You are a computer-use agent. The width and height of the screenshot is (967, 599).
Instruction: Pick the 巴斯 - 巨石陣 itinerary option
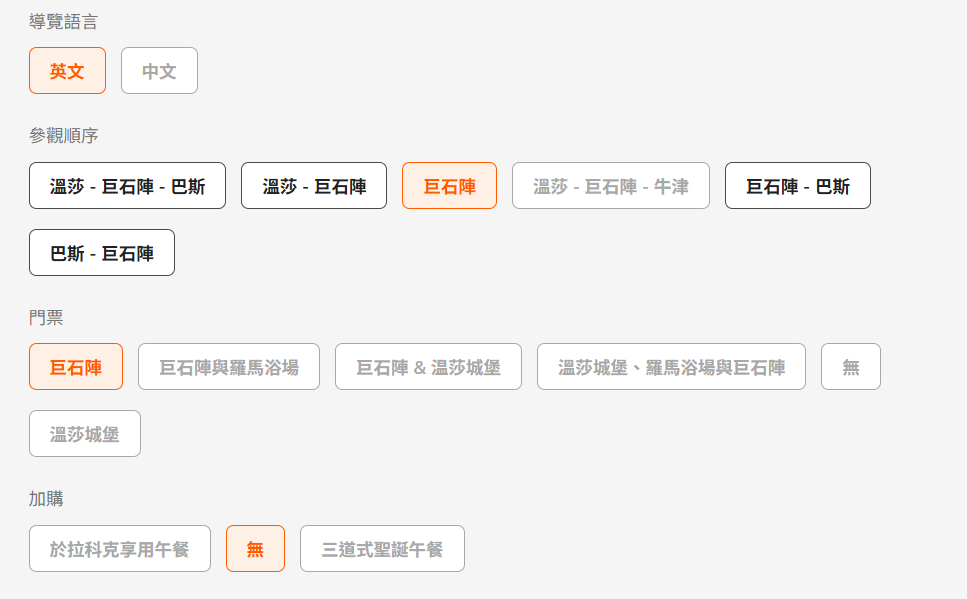pyautogui.click(x=102, y=253)
